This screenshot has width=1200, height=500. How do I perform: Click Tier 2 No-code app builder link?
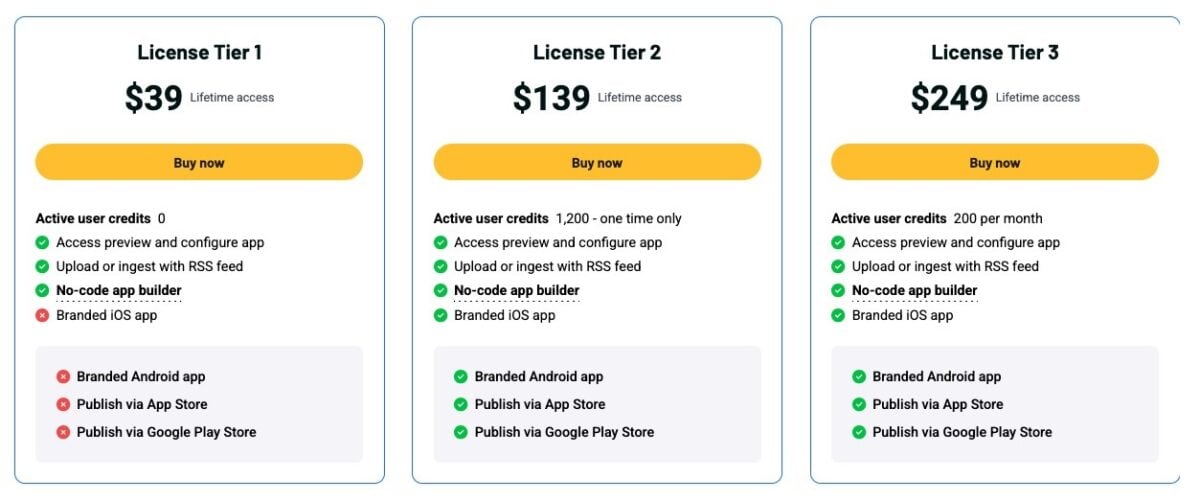pos(517,291)
